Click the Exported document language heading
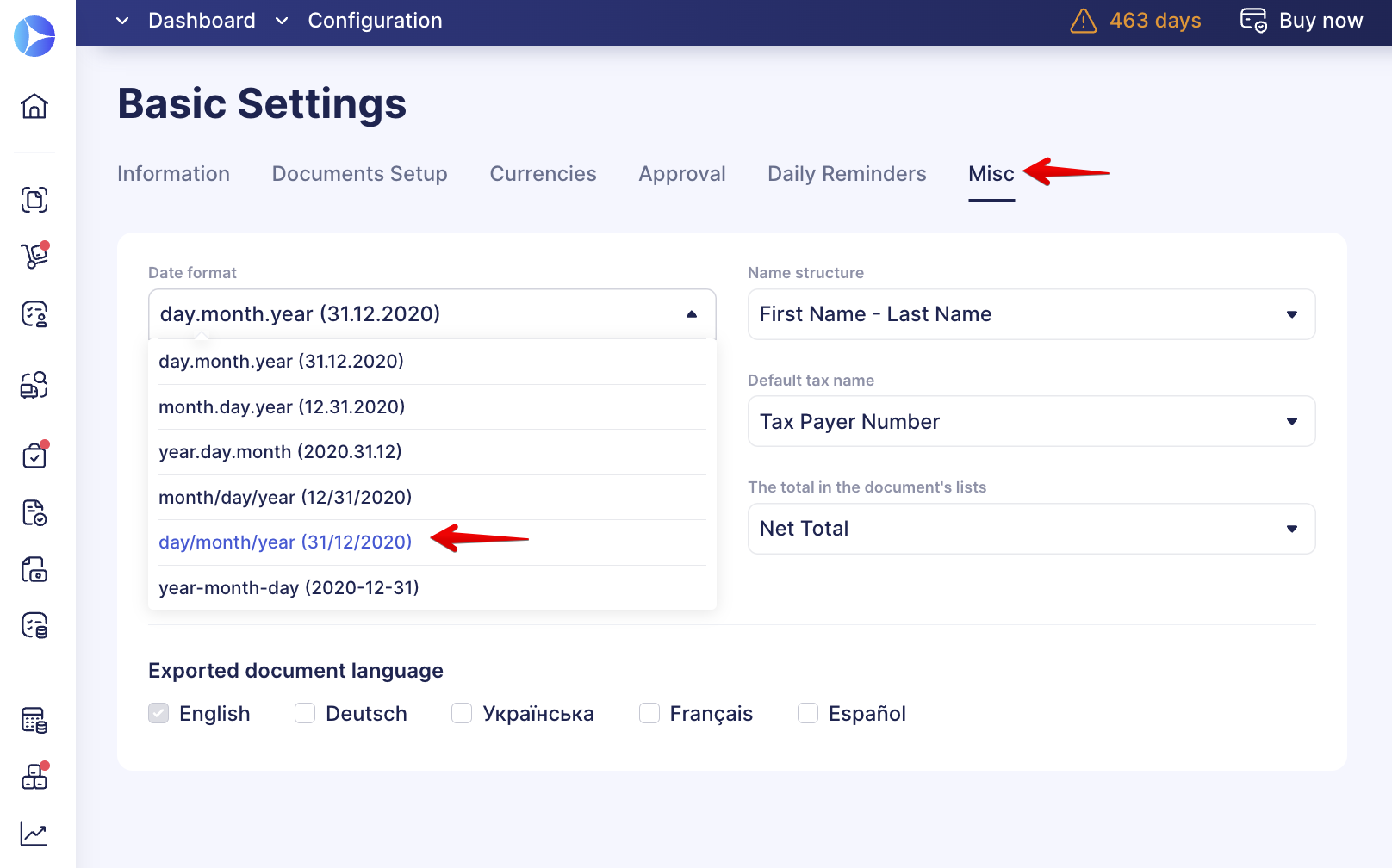 tap(295, 671)
